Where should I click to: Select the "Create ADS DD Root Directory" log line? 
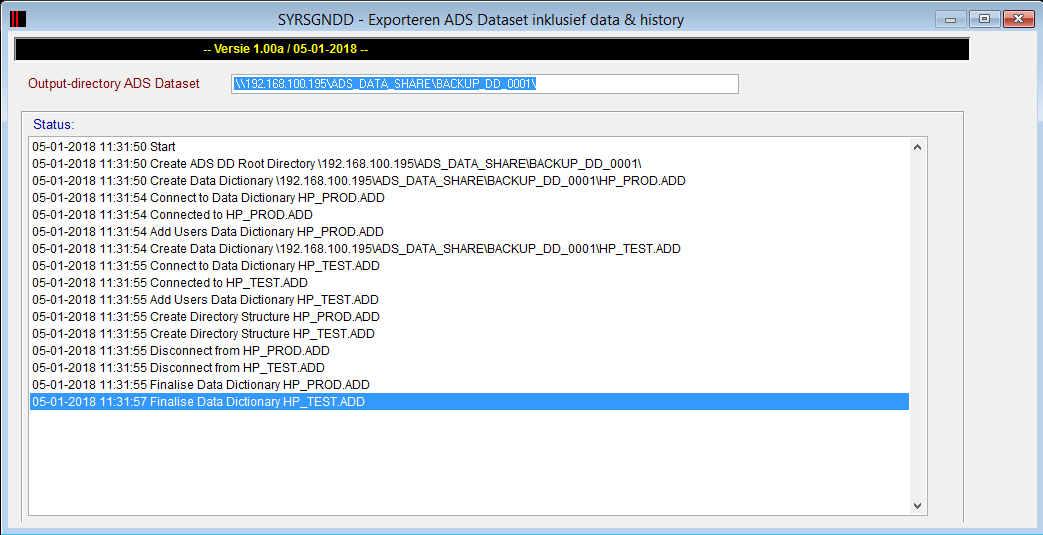click(x=470, y=164)
